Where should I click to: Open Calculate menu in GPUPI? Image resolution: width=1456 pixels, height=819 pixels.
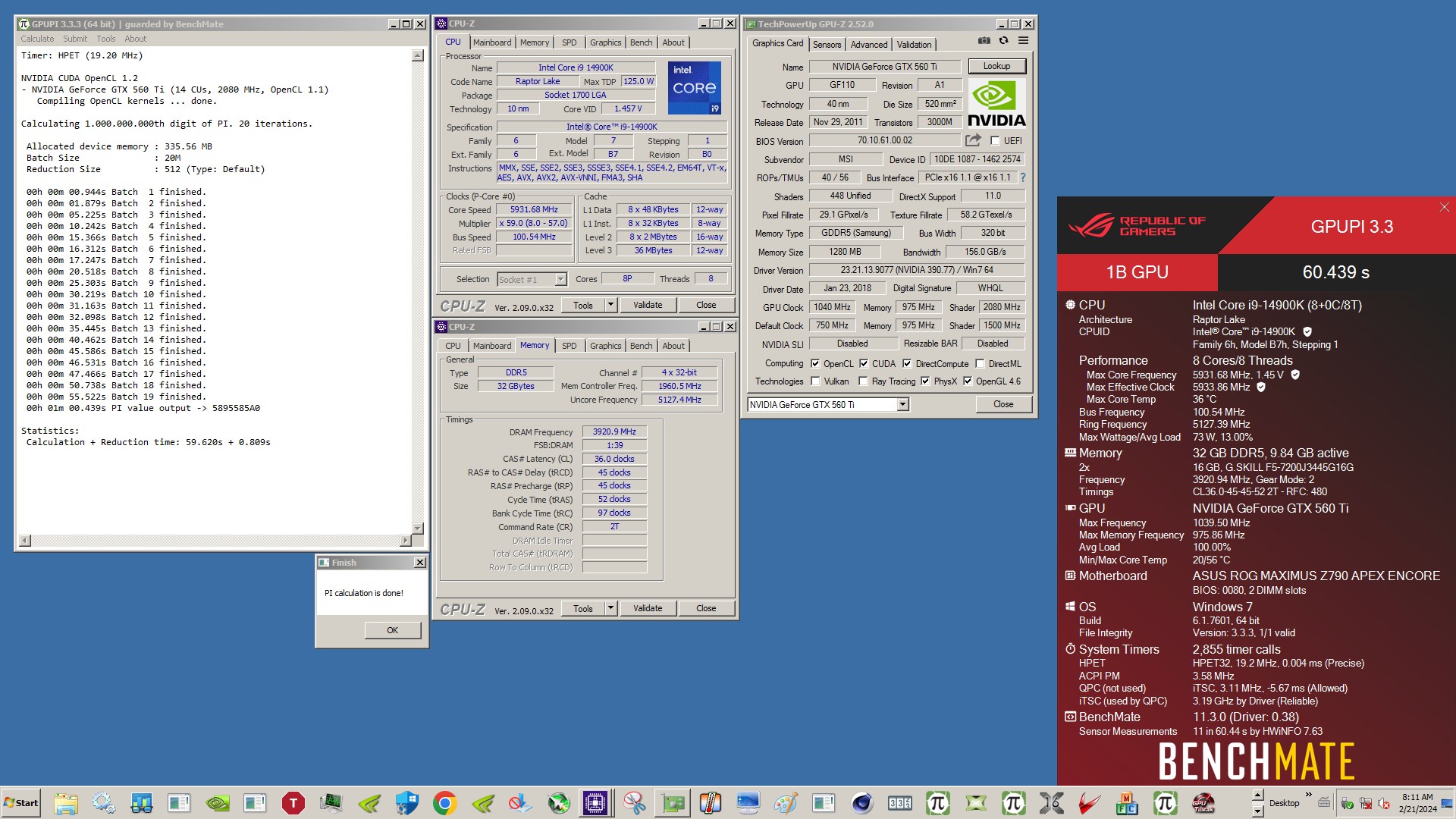[x=37, y=39]
